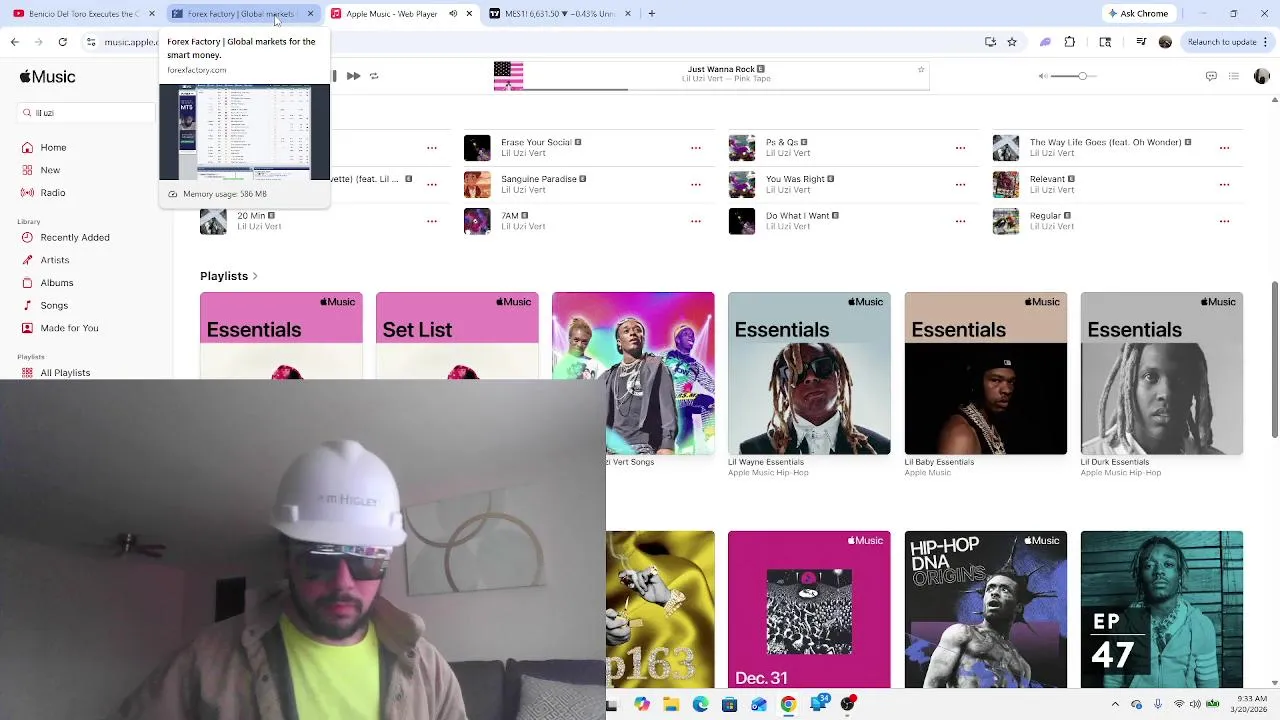Open New in the sidebar
Image resolution: width=1280 pixels, height=720 pixels.
[50, 170]
